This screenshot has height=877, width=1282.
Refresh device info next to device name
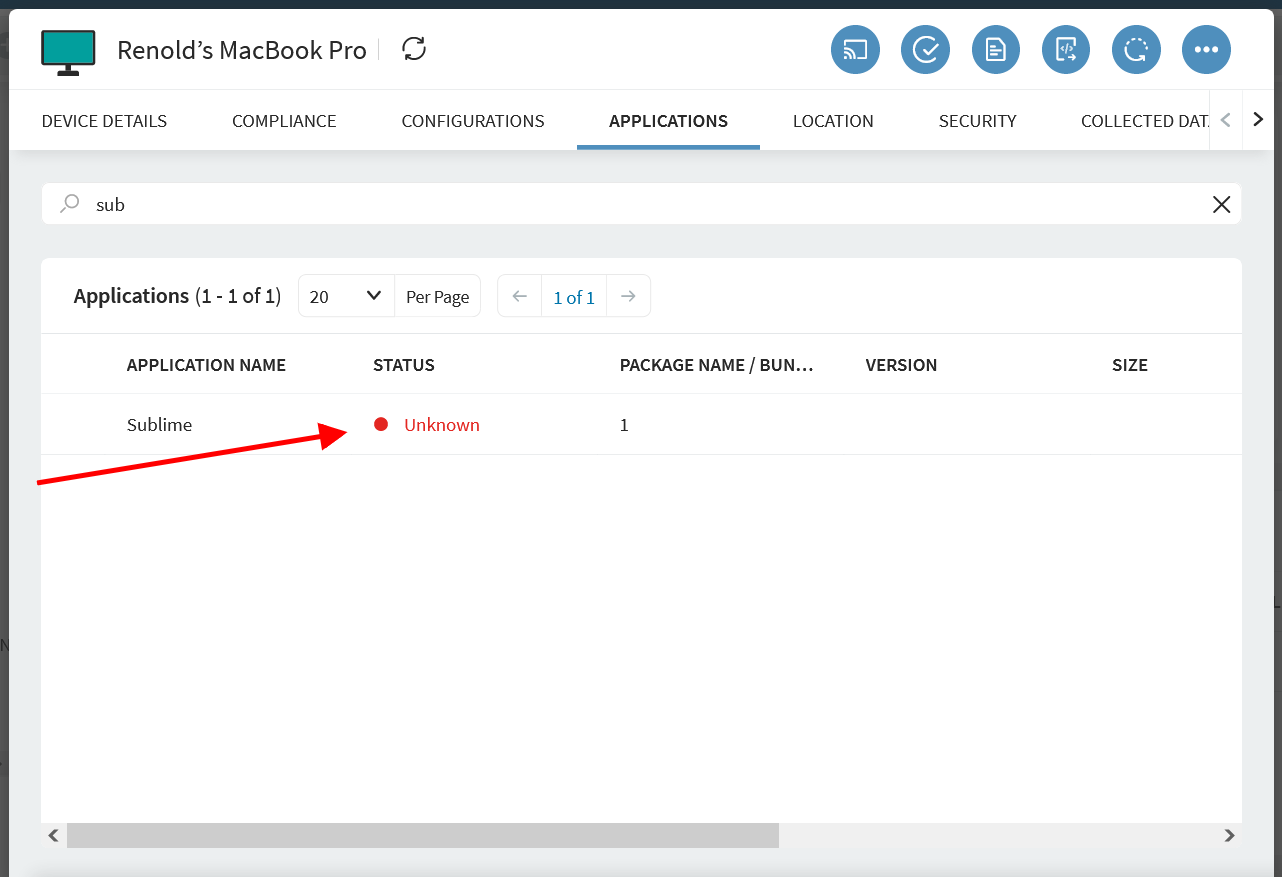414,49
